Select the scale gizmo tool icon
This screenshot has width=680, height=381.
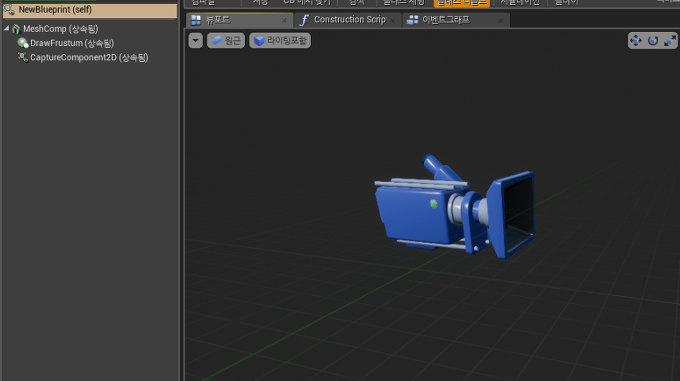click(x=670, y=41)
